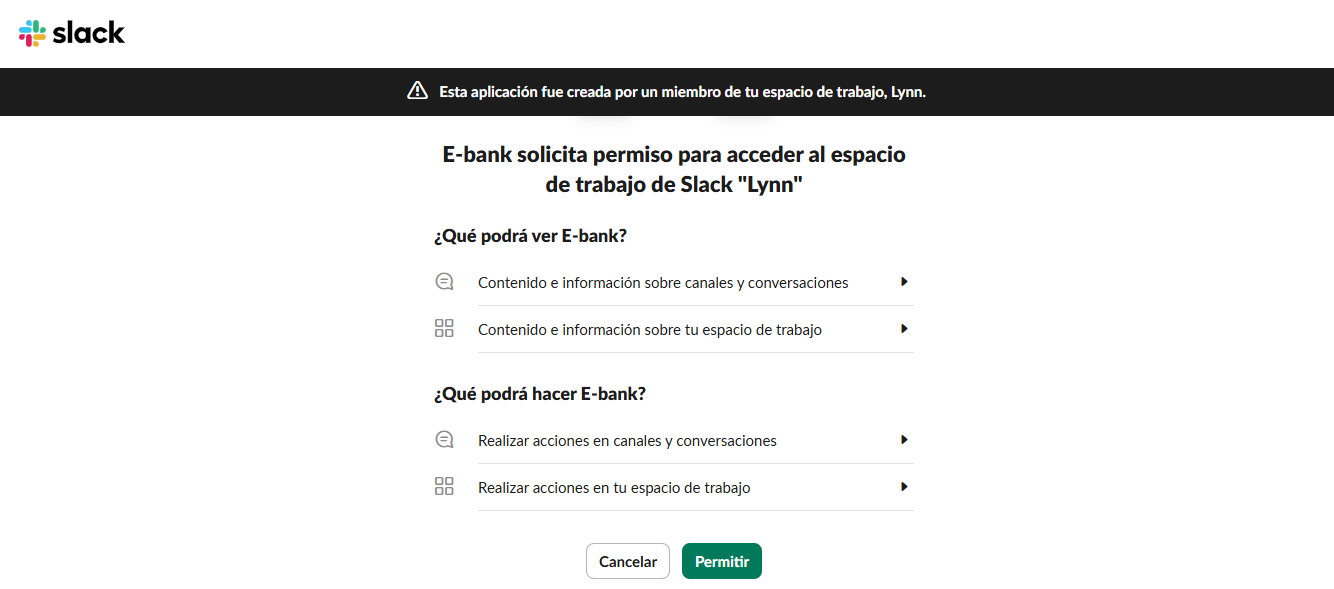Select the conversation icon next to channel actions permission
The width and height of the screenshot is (1334, 589).
pyautogui.click(x=444, y=439)
